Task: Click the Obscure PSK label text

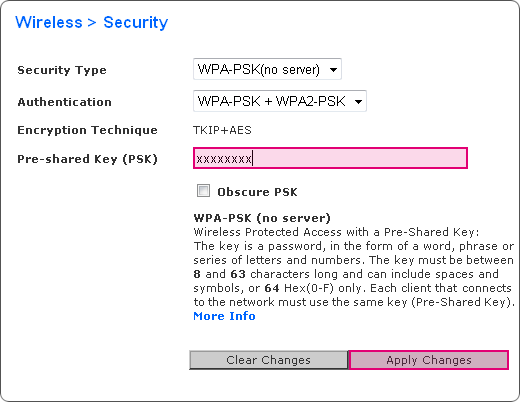Action: click(x=257, y=192)
